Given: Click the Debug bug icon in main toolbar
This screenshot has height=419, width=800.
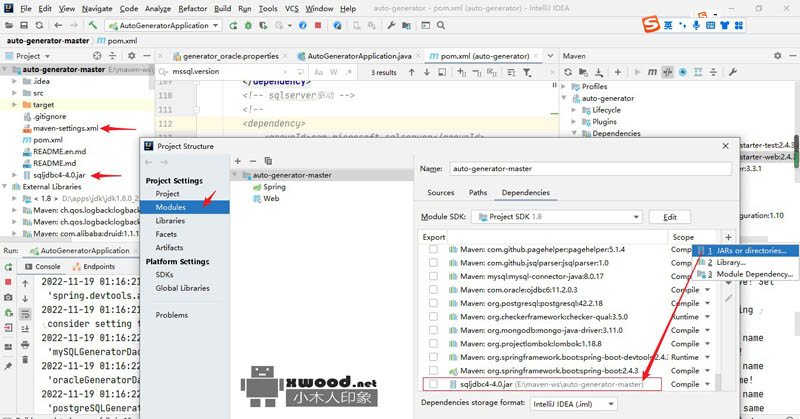Looking at the screenshot, I should coord(248,25).
